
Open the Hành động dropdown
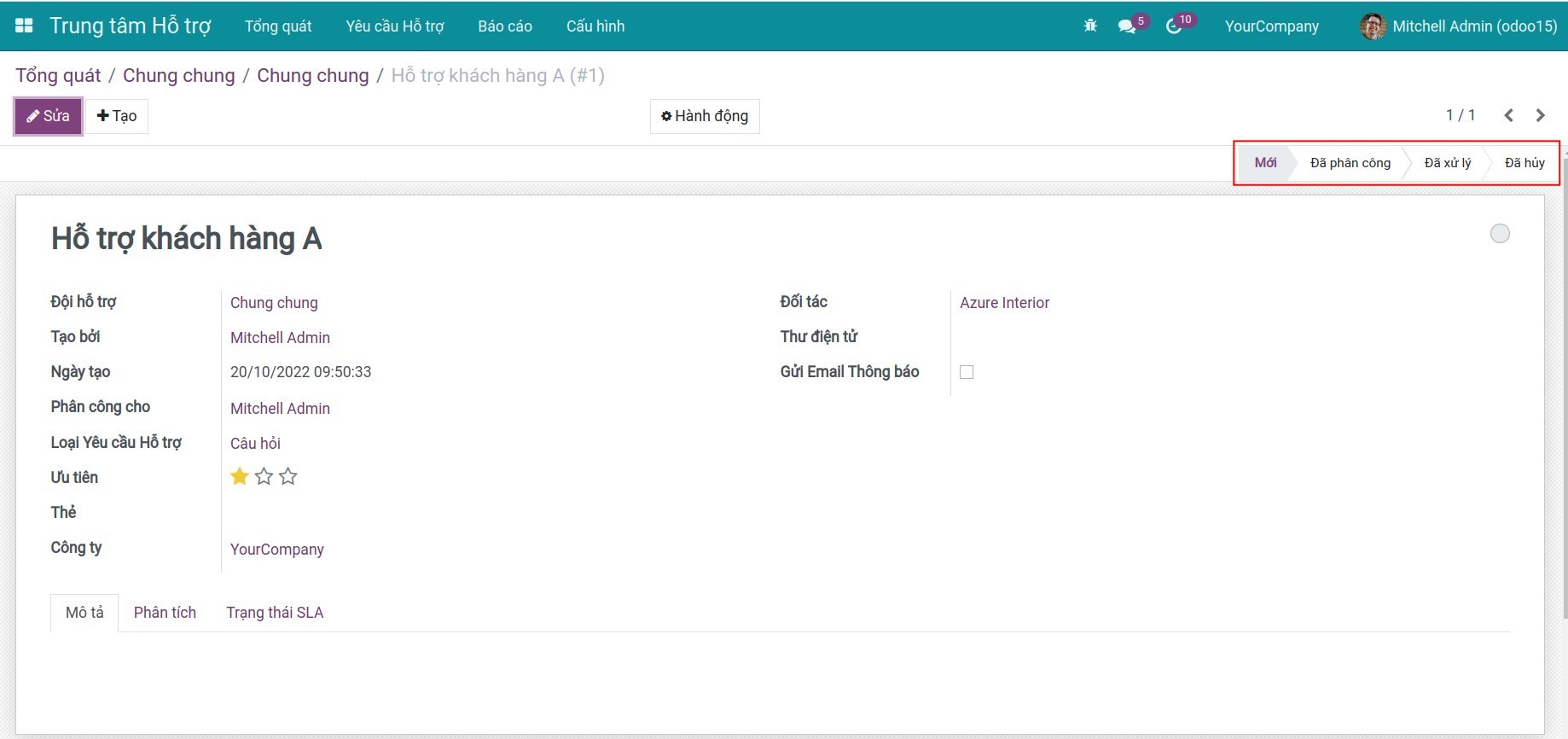(705, 116)
